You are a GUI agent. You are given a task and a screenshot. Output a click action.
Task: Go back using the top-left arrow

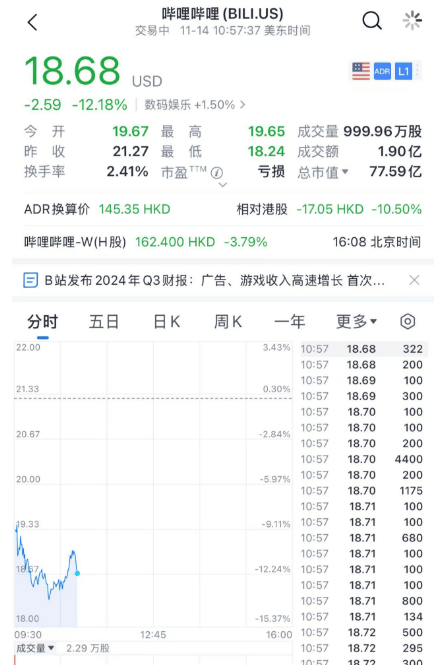pyautogui.click(x=33, y=22)
